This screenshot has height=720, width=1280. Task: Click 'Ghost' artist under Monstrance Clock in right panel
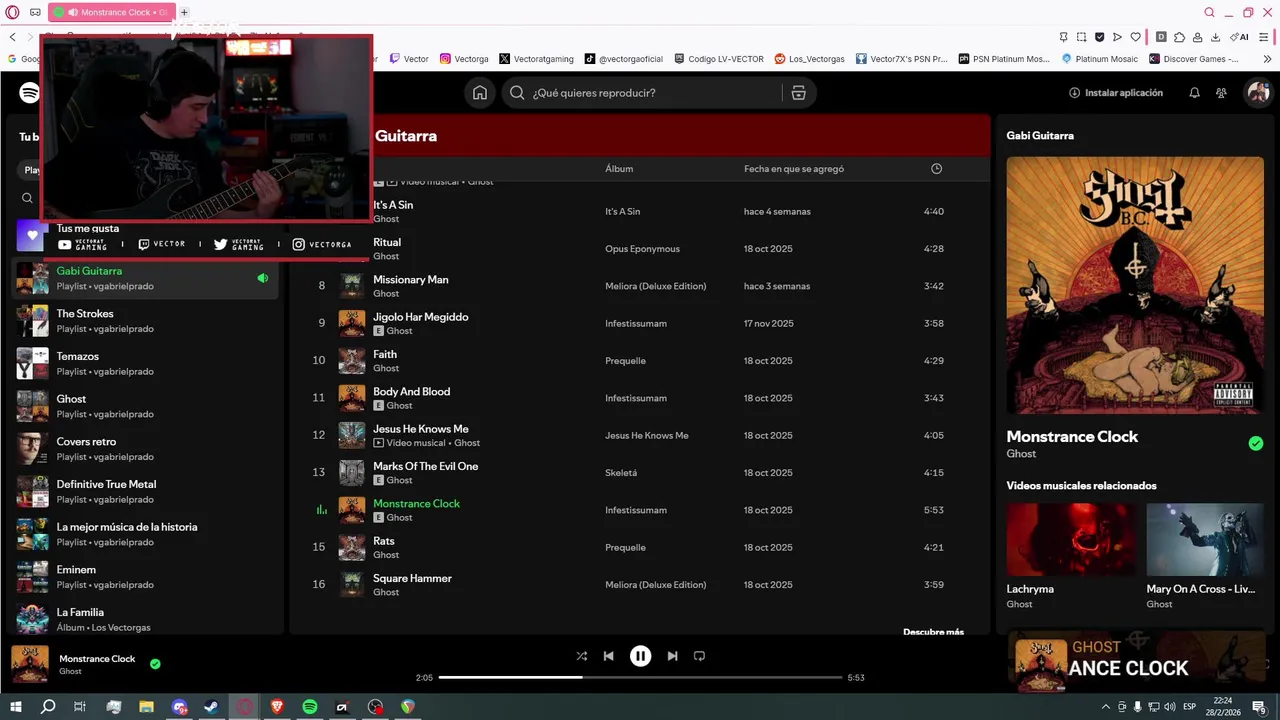pyautogui.click(x=1021, y=454)
